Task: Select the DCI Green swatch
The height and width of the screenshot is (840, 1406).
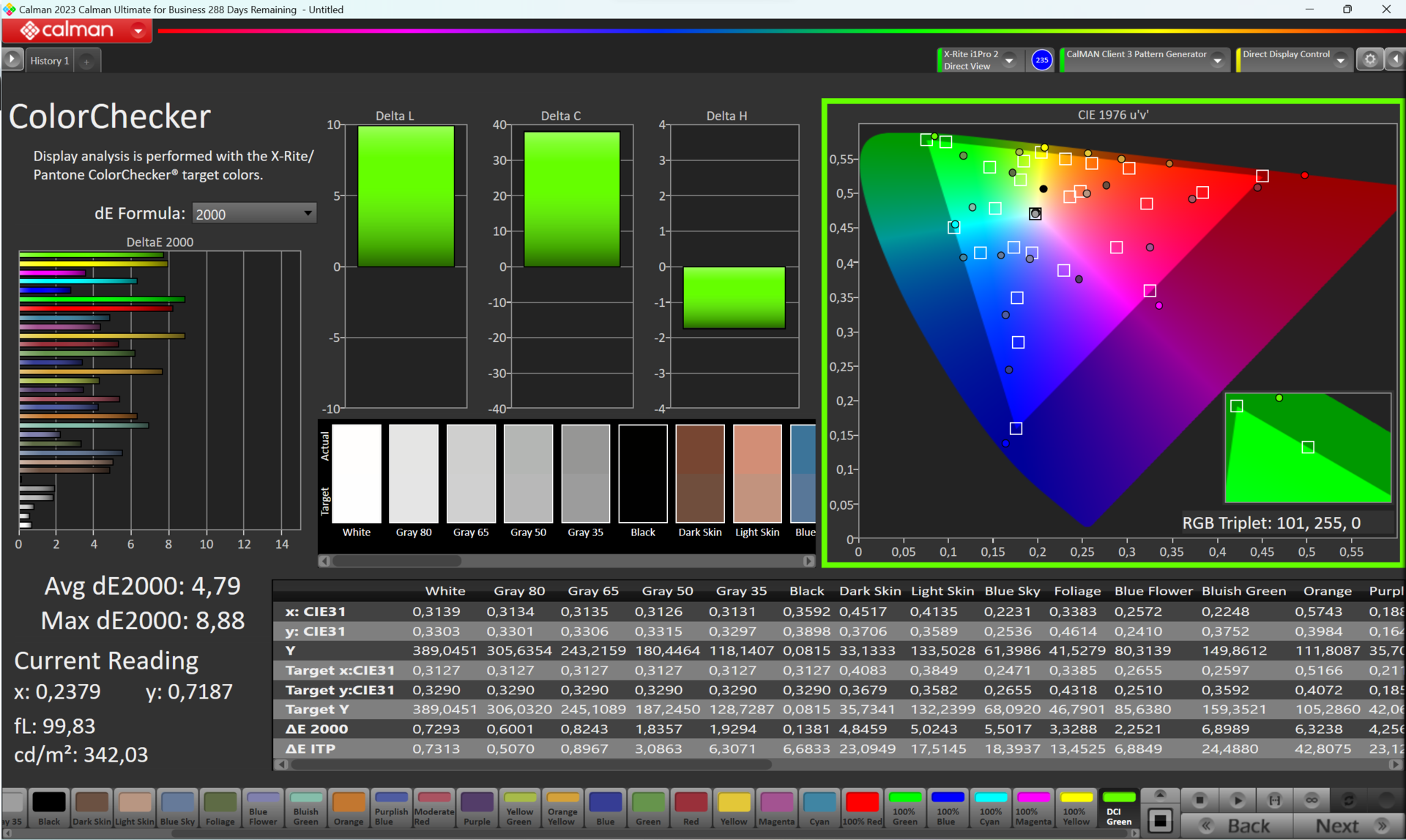Action: (1118, 809)
